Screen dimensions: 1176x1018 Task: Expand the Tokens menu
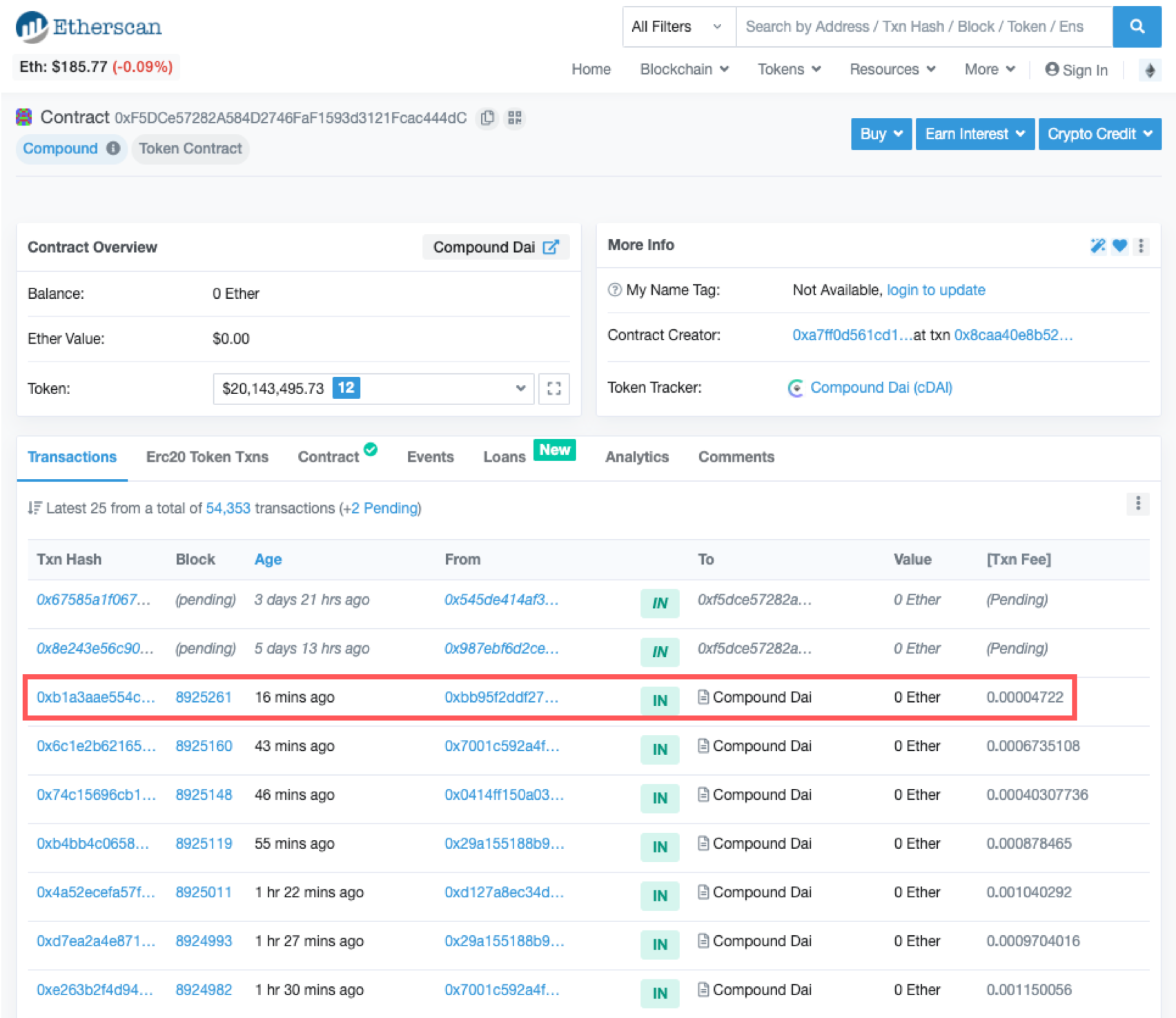(789, 69)
